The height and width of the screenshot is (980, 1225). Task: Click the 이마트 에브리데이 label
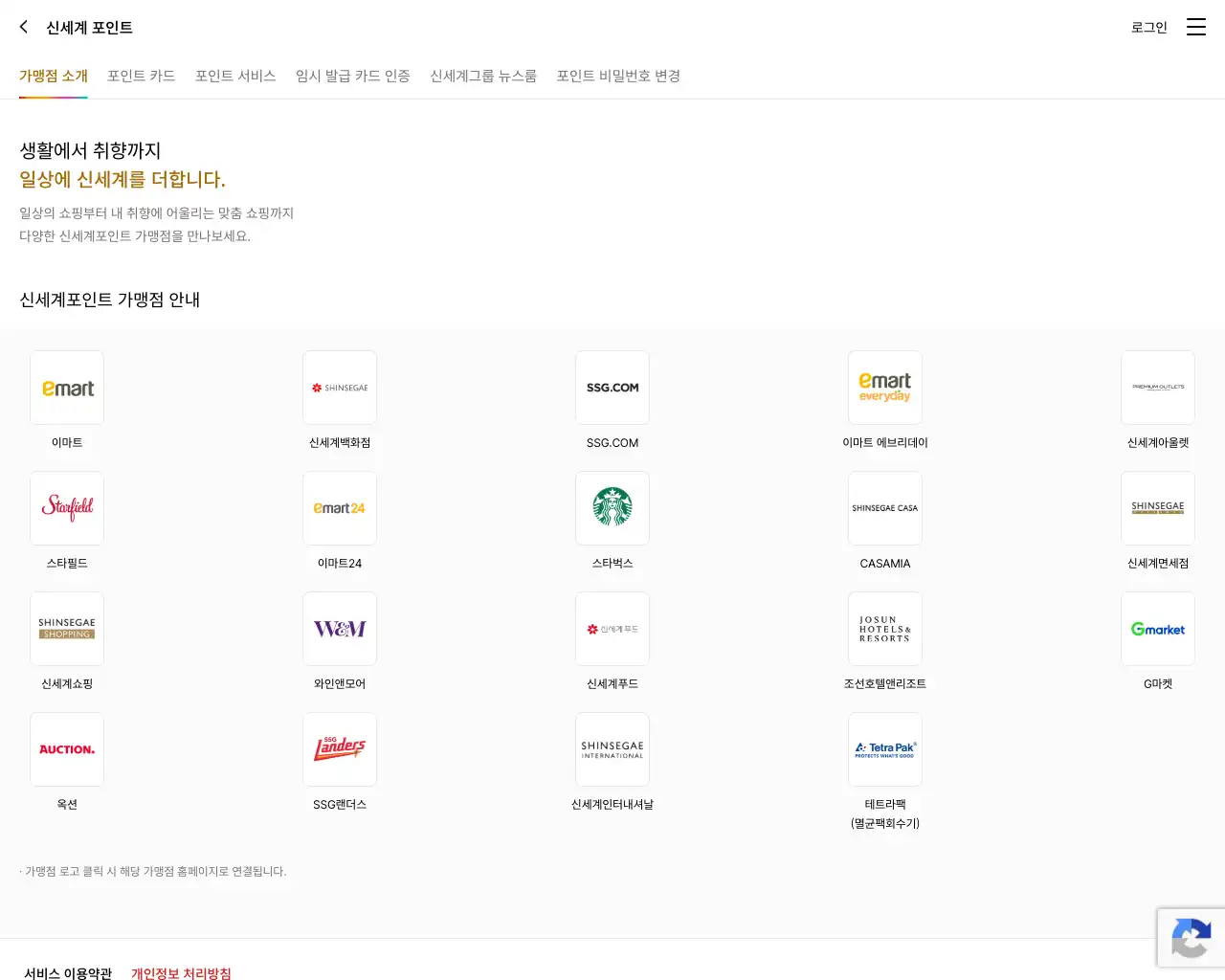tap(885, 443)
